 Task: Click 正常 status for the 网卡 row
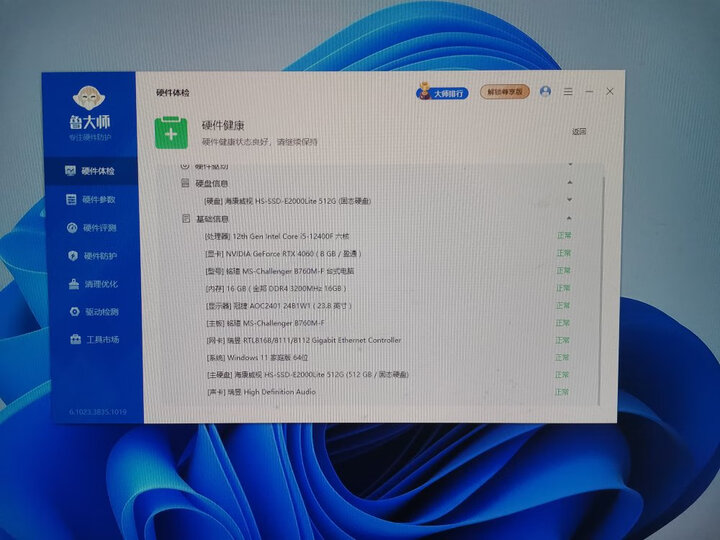coord(562,340)
